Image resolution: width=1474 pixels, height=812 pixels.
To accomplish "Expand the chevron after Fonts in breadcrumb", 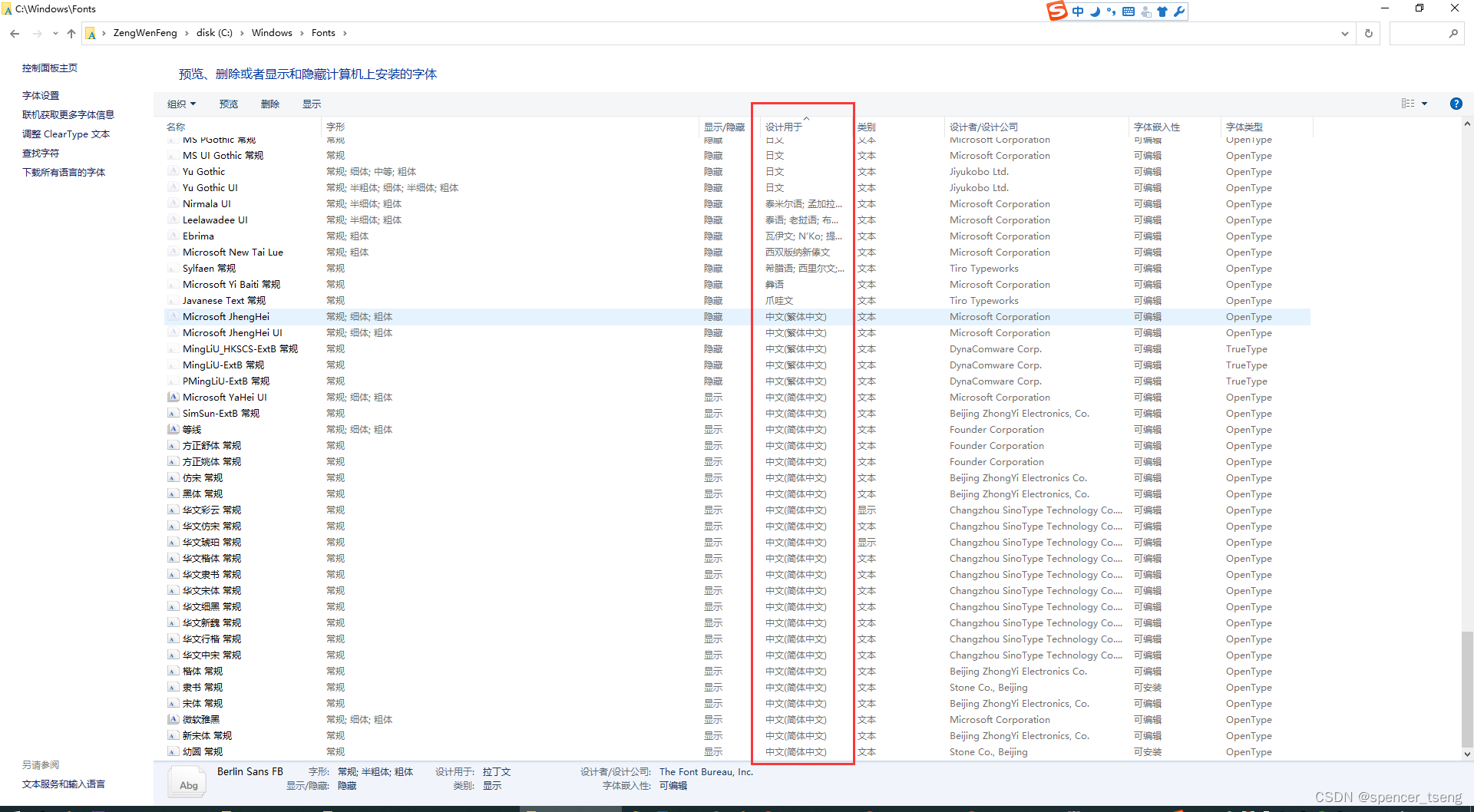I will click(x=345, y=33).
